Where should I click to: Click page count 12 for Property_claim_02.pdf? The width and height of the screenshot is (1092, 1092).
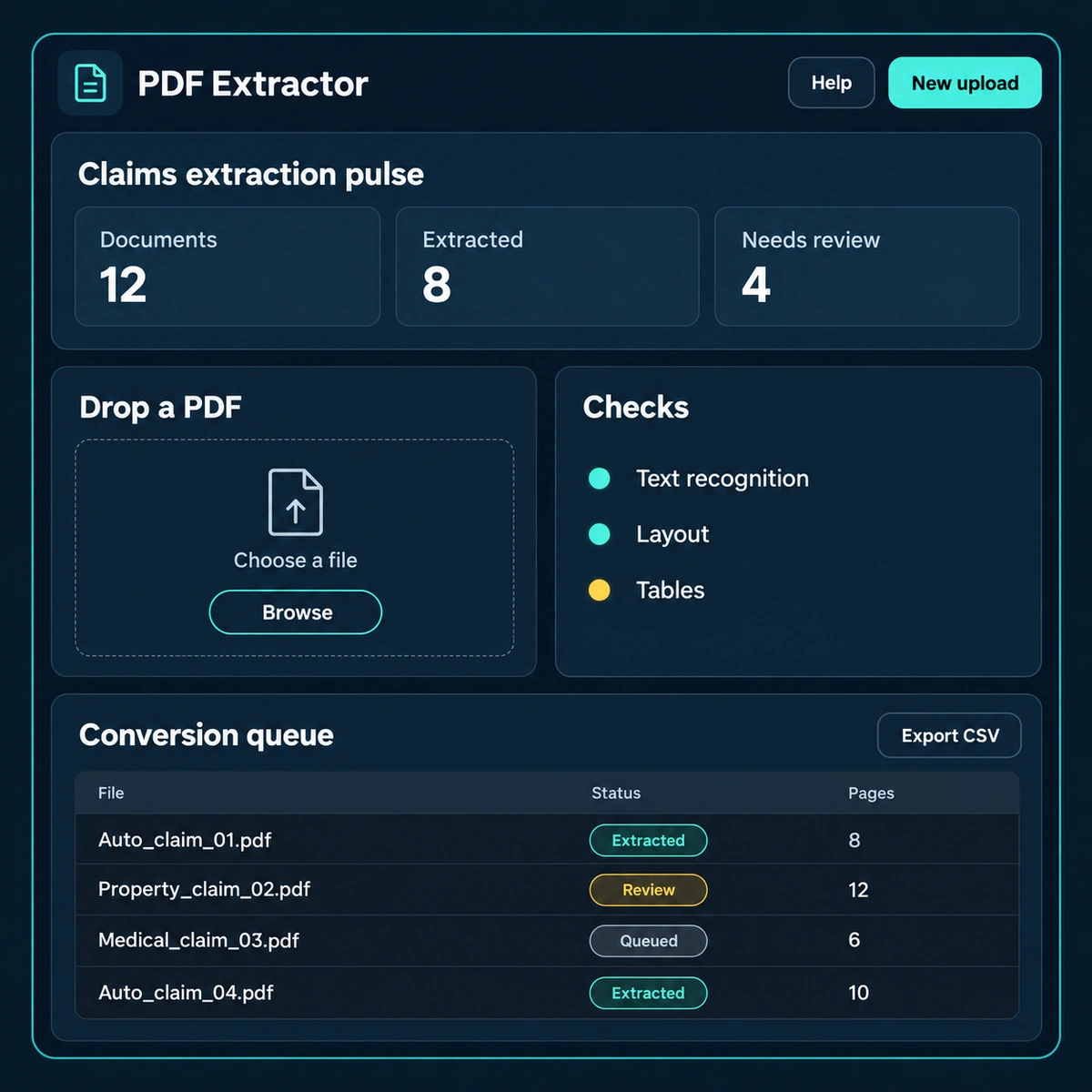click(858, 890)
